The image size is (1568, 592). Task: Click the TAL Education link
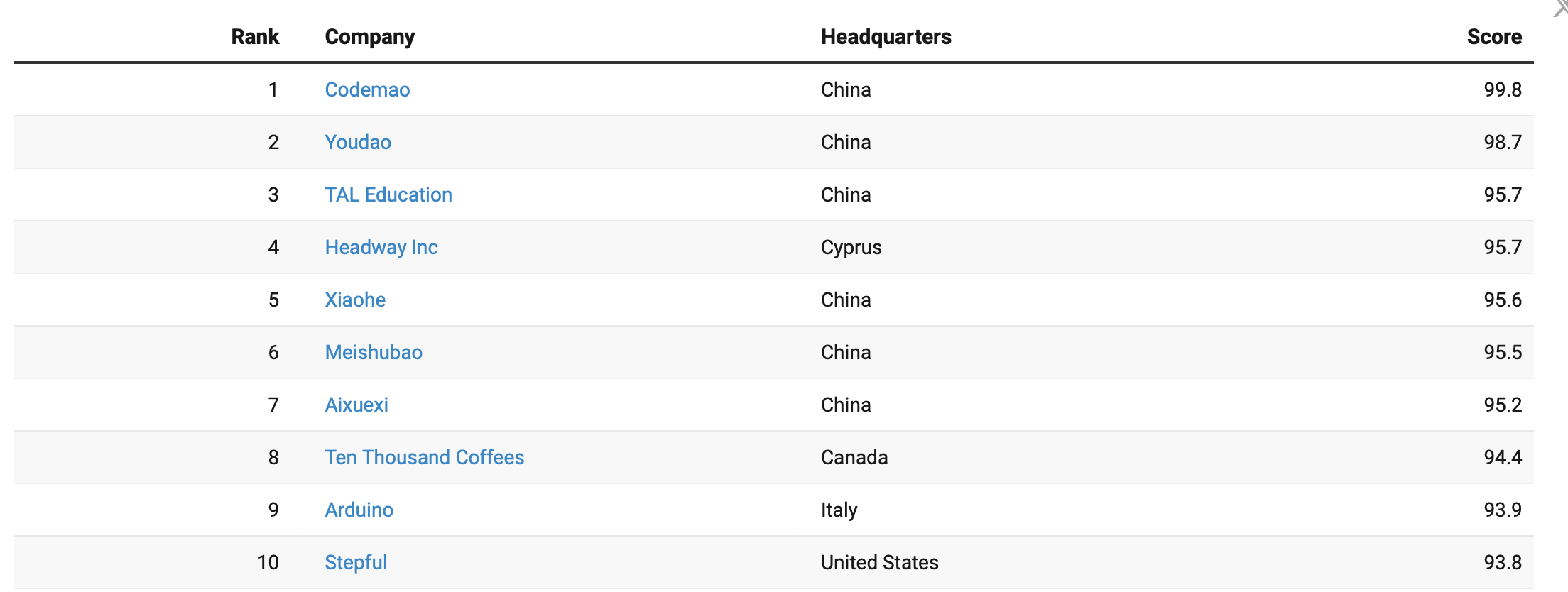(388, 194)
